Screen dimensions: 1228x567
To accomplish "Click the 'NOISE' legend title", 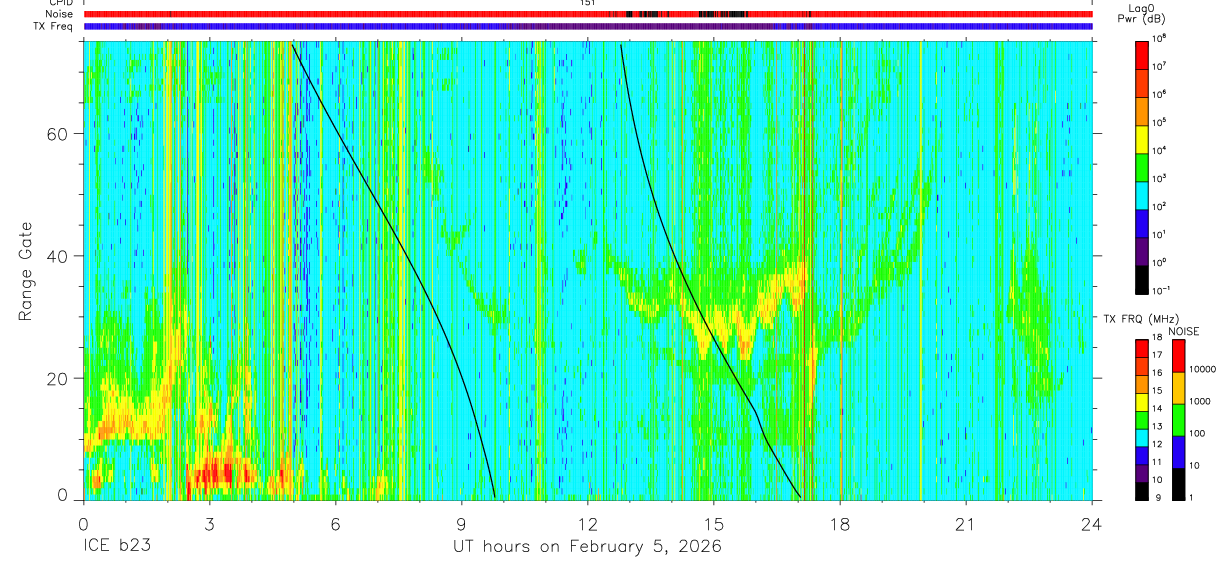I will point(1186,330).
